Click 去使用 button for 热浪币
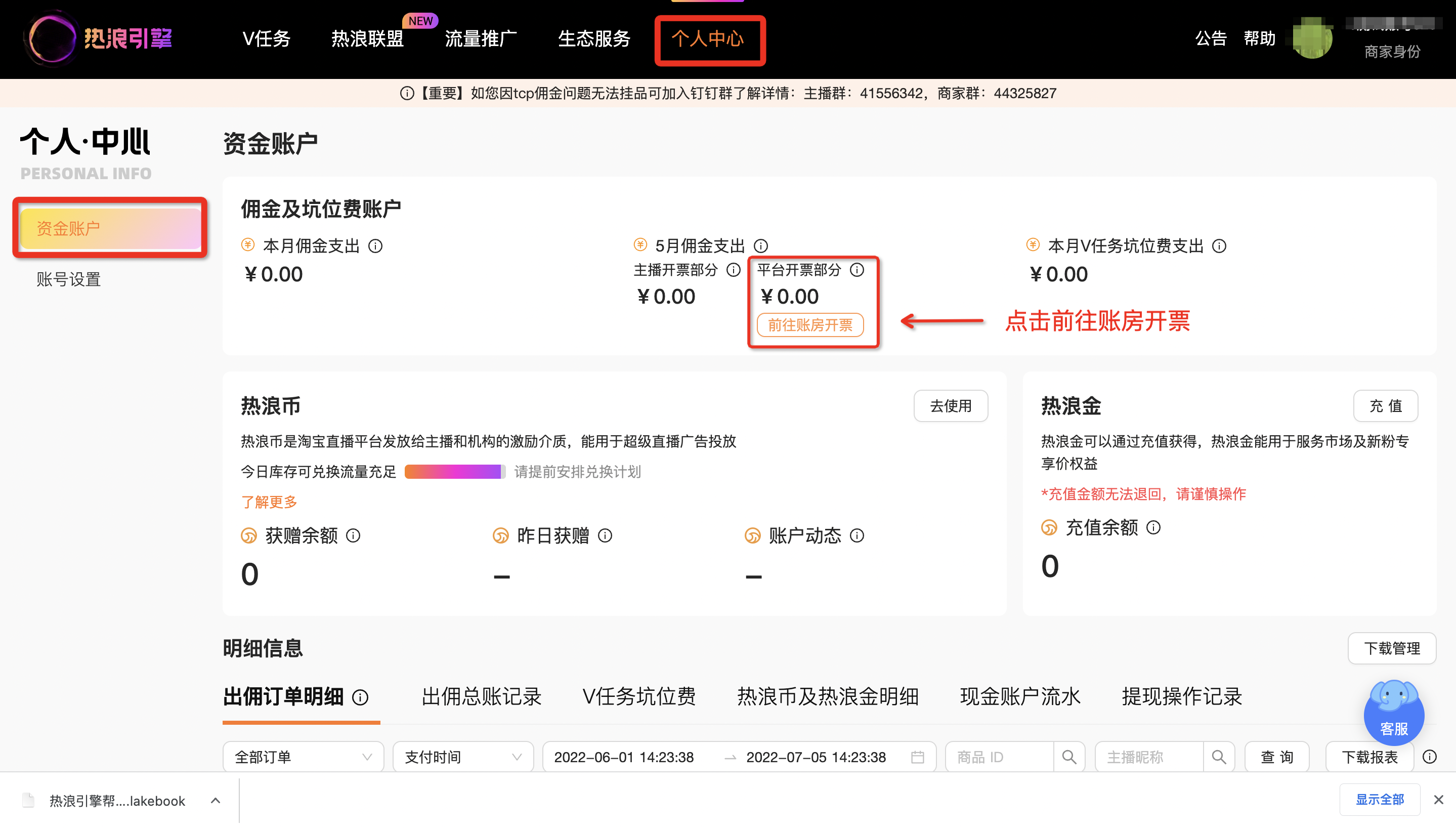The width and height of the screenshot is (1456, 828). point(951,406)
